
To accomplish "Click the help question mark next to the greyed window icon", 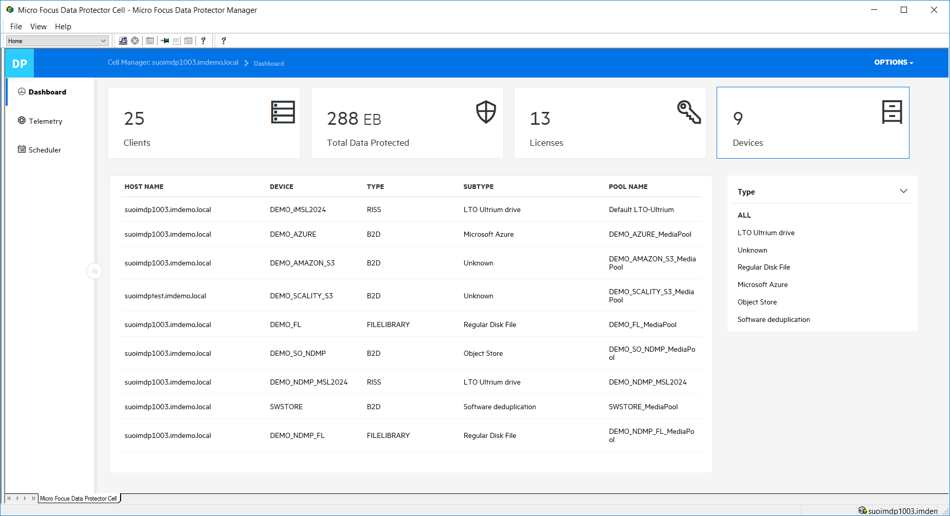I will [203, 41].
